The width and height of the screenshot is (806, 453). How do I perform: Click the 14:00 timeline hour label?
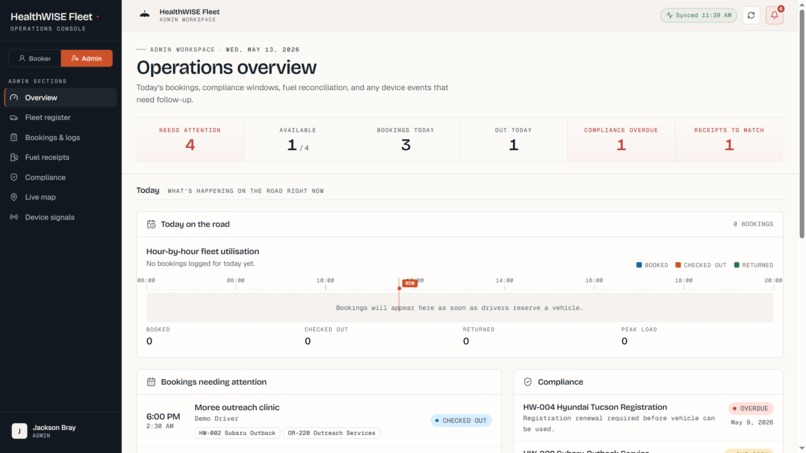[x=504, y=281]
